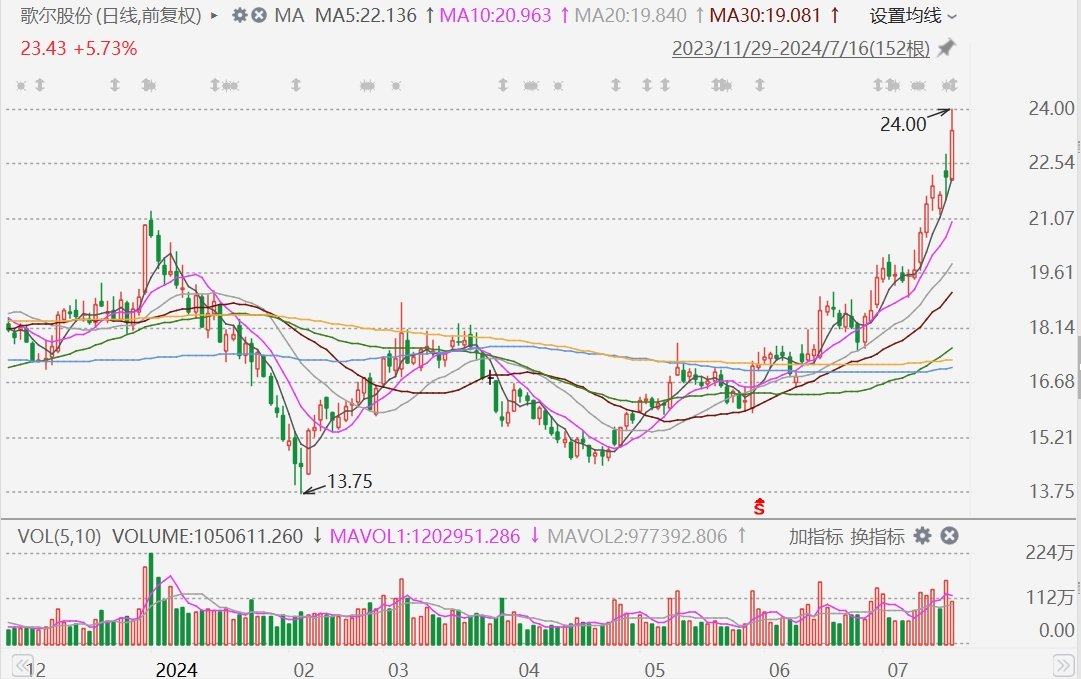Click the 换指标 button
Viewport: 1081px width, 679px height.
pos(878,536)
